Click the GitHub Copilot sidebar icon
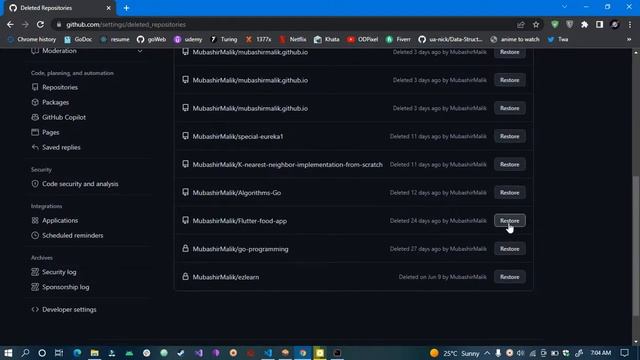640x360 pixels. click(35, 117)
